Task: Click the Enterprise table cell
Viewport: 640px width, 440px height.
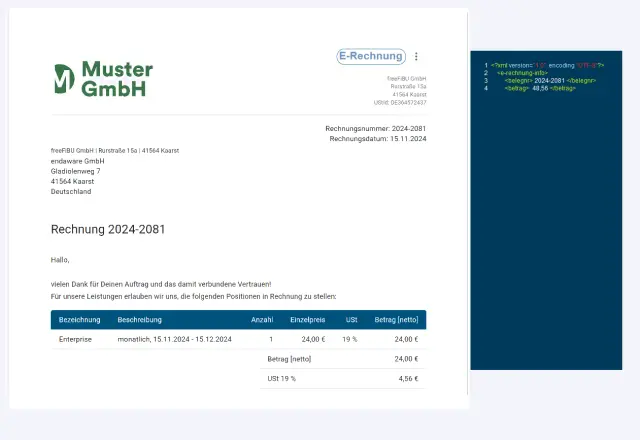Action: pyautogui.click(x=76, y=340)
